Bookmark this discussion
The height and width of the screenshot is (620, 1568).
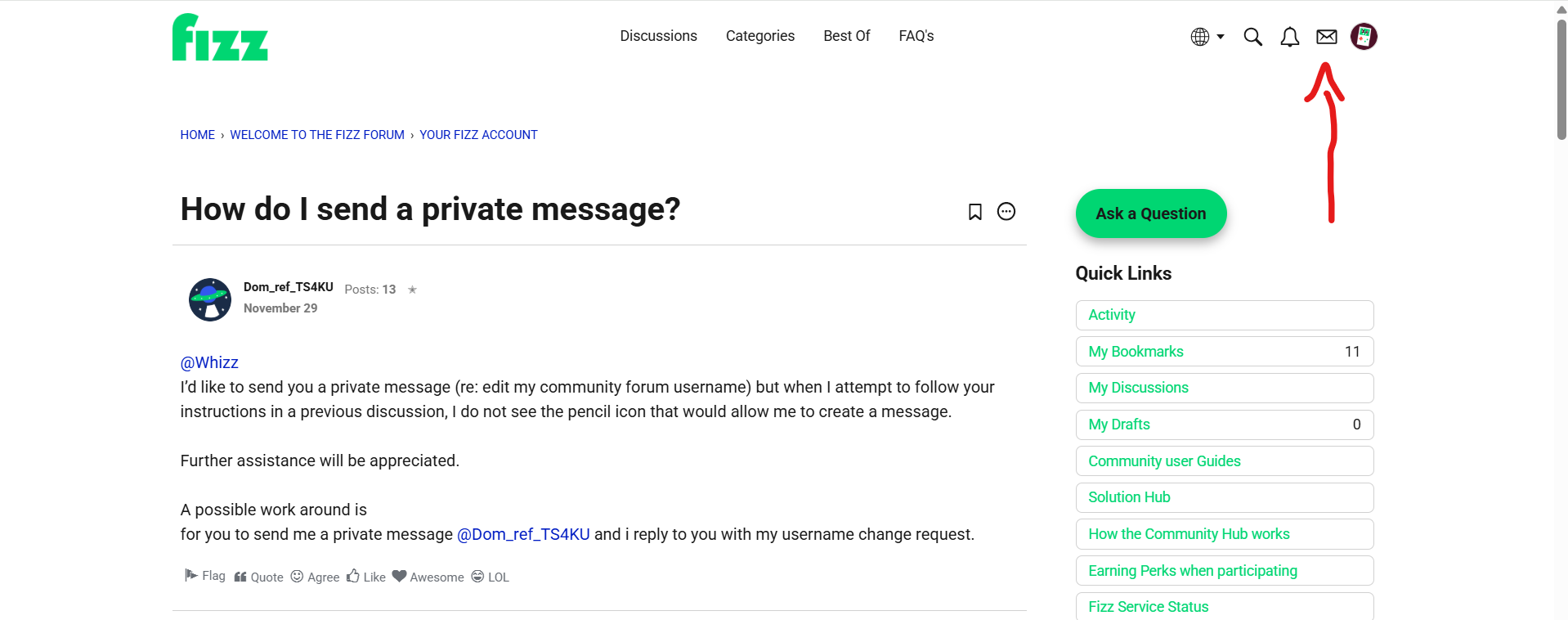point(974,212)
